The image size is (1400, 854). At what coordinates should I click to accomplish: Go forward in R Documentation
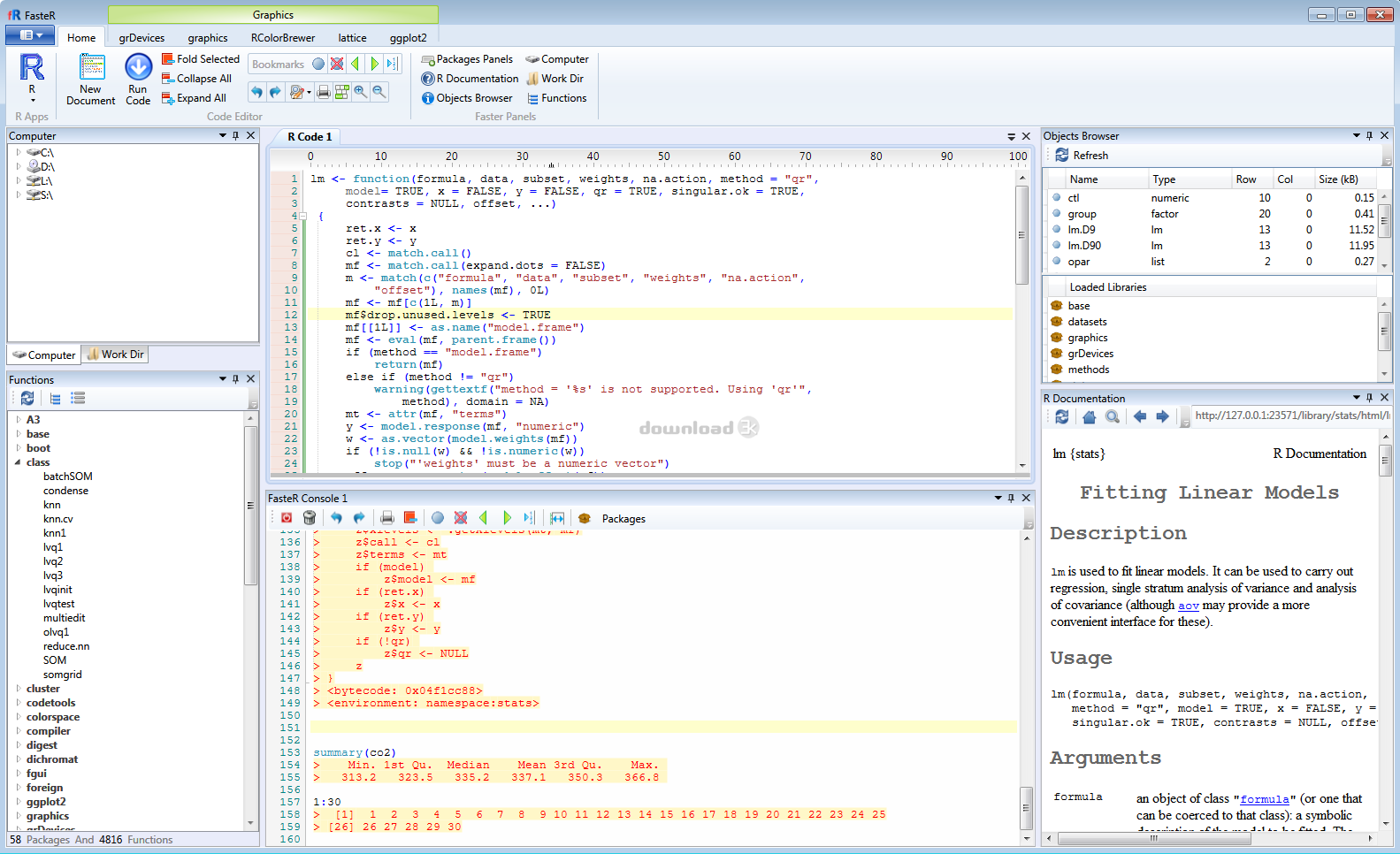coord(1162,416)
